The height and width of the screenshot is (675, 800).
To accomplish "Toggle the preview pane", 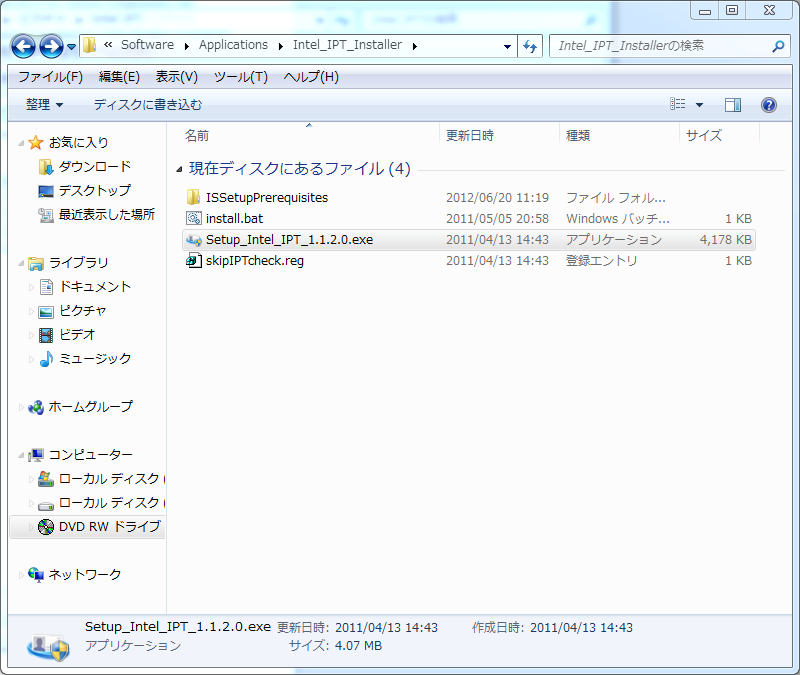I will tap(733, 105).
